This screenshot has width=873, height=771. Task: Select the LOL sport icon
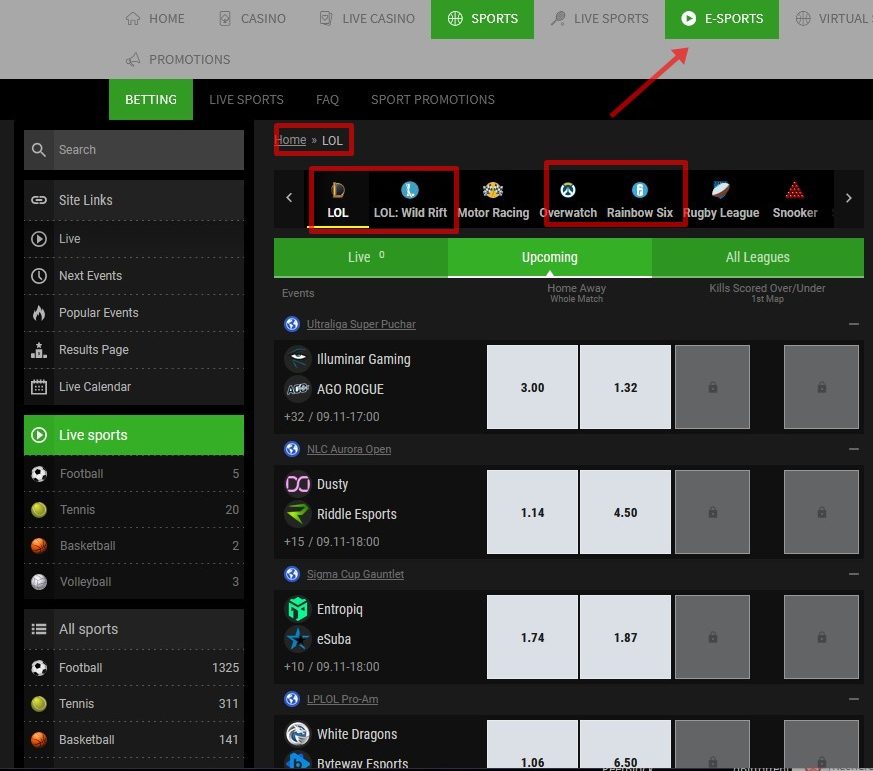coord(337,190)
